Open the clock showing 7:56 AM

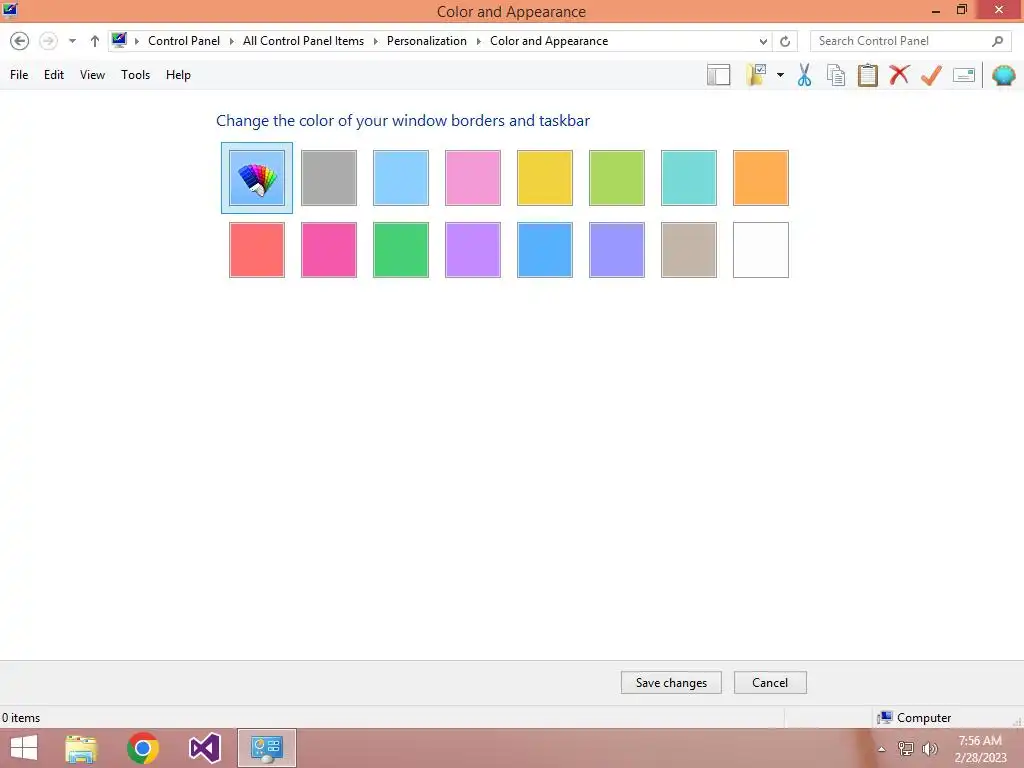(x=980, y=749)
